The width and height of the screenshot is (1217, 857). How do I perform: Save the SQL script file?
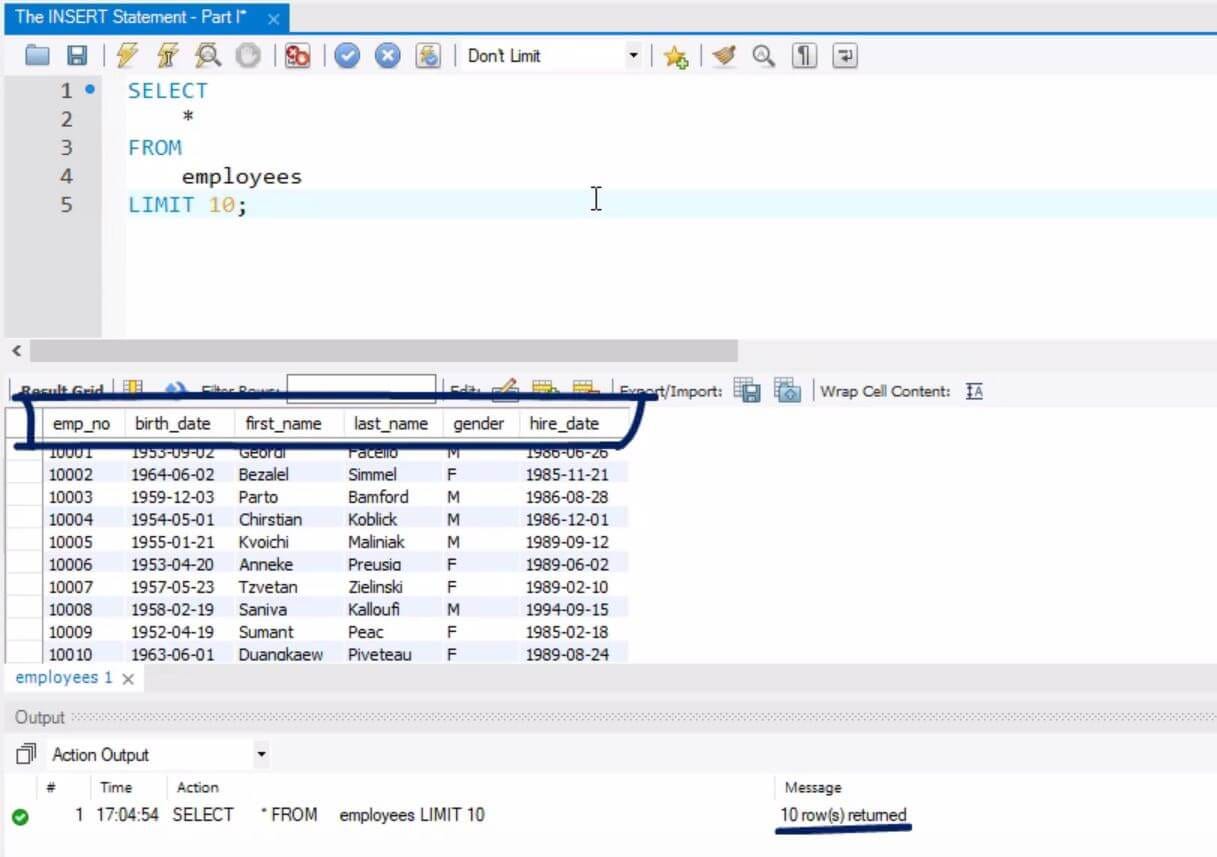(77, 55)
